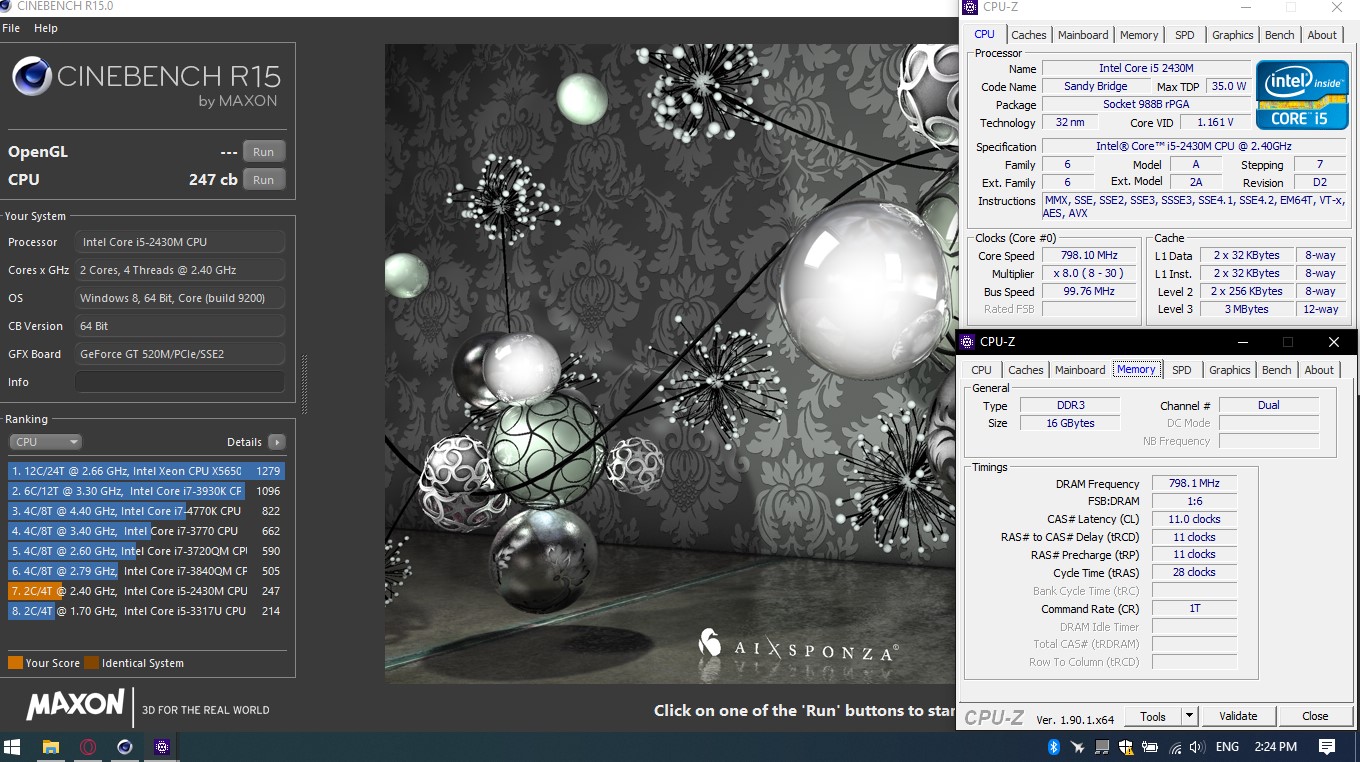The height and width of the screenshot is (762, 1360).
Task: Open SPD tab in CPU-Z processor window
Action: coord(1185,35)
